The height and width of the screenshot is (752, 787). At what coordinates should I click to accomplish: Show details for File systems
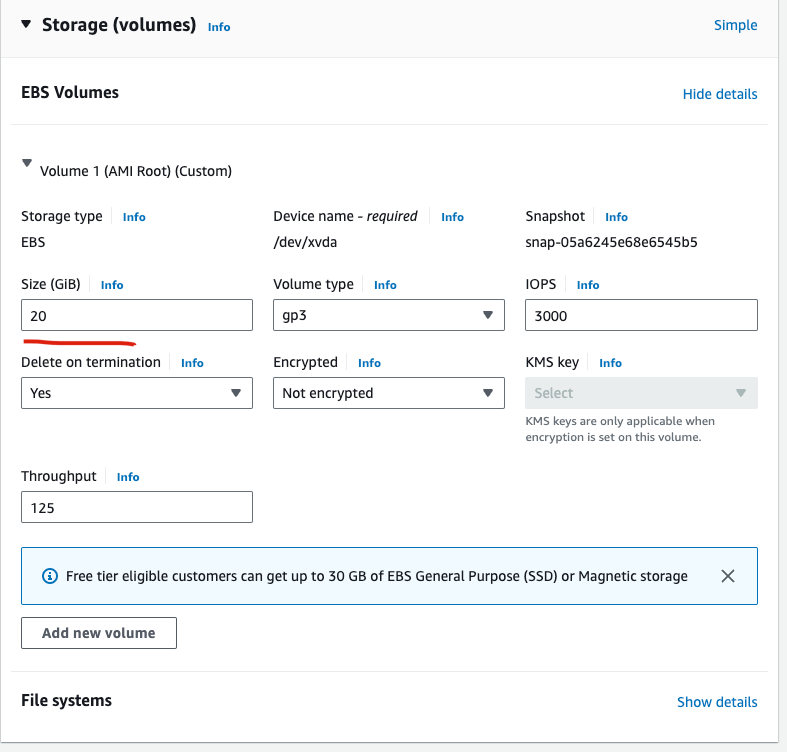(716, 702)
